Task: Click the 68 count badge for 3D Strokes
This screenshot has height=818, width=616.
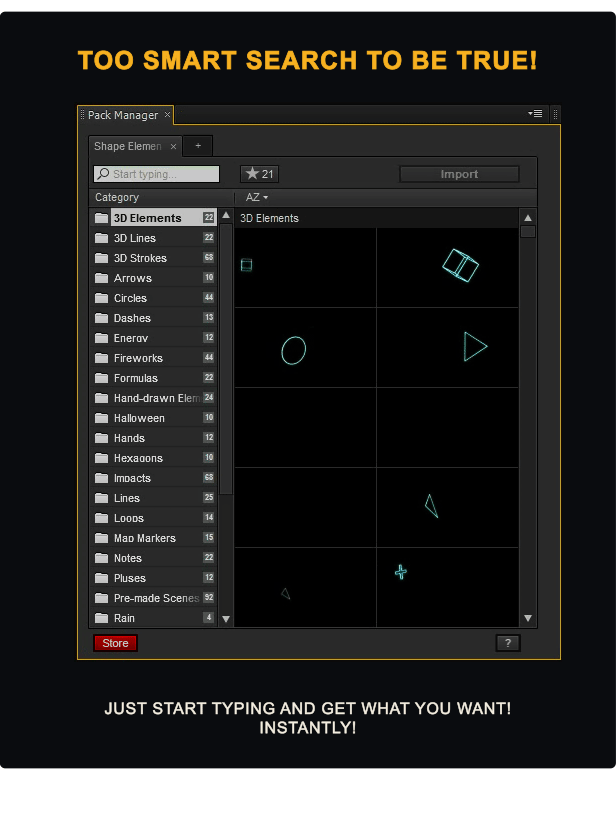Action: tap(209, 258)
